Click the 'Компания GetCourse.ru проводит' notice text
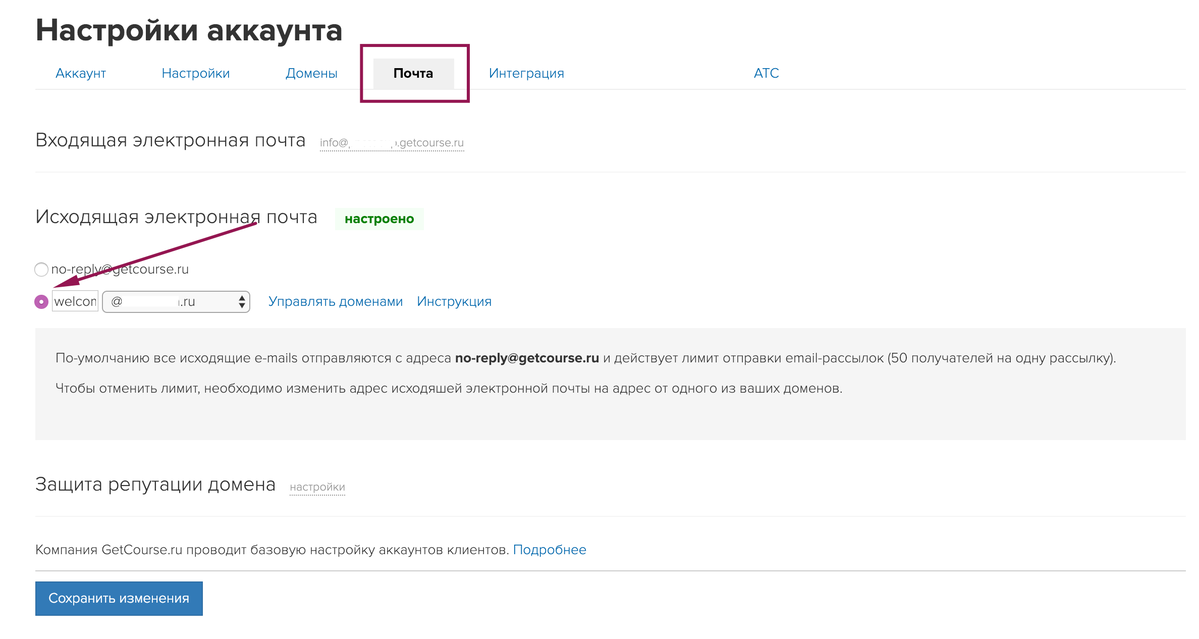This screenshot has width=1199, height=639. click(x=272, y=550)
